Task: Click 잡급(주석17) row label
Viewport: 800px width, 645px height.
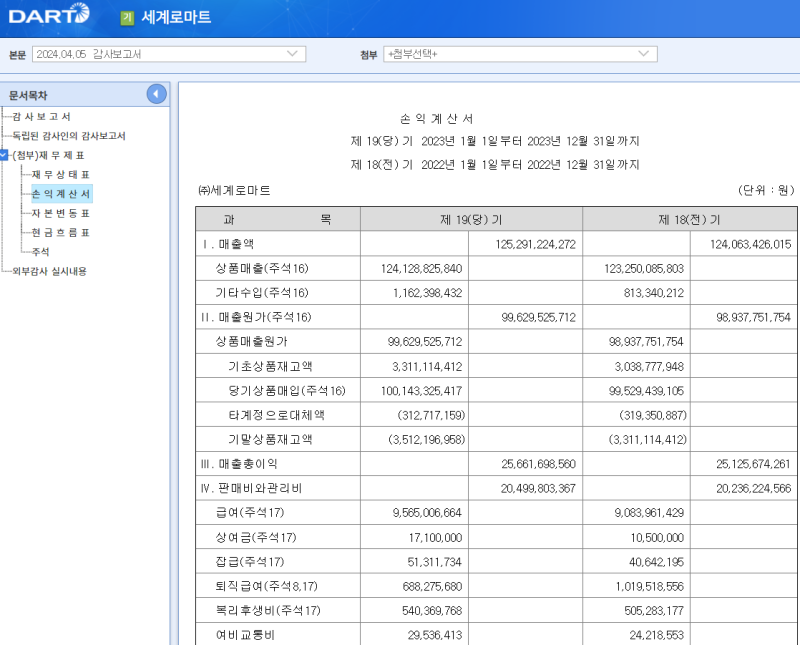Action: coord(250,562)
